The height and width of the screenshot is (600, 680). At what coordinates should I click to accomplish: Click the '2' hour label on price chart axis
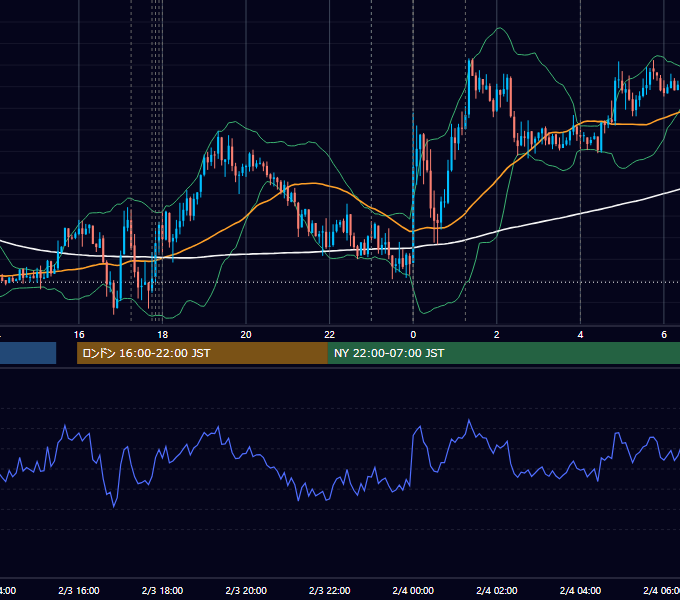tap(497, 335)
